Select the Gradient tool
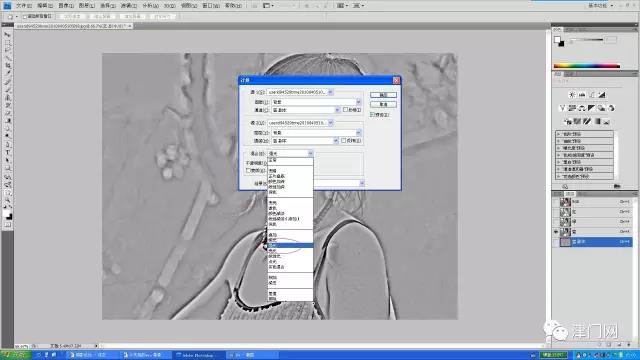The height and width of the screenshot is (360, 640). 8,121
